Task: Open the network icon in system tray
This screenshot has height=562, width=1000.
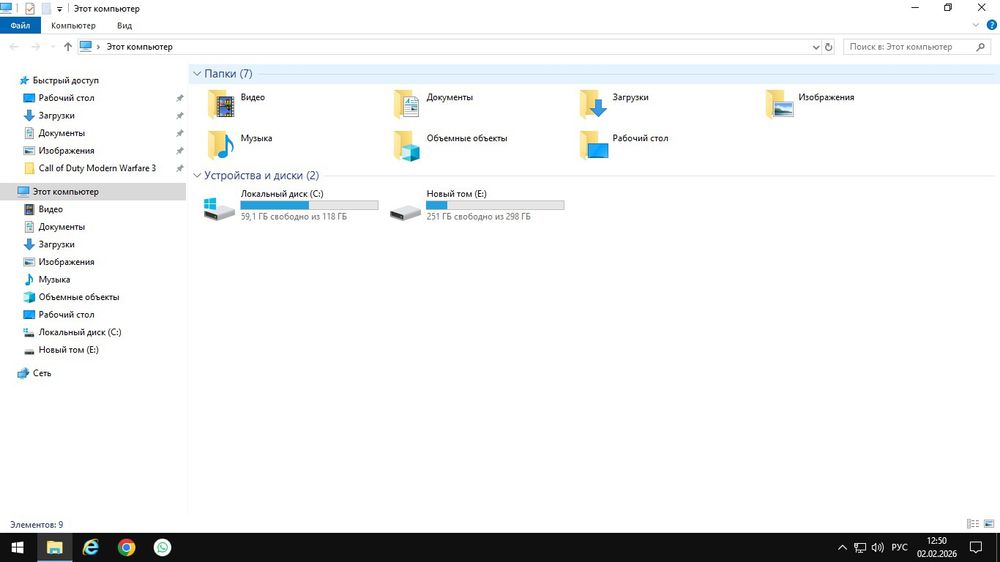Action: [860, 547]
